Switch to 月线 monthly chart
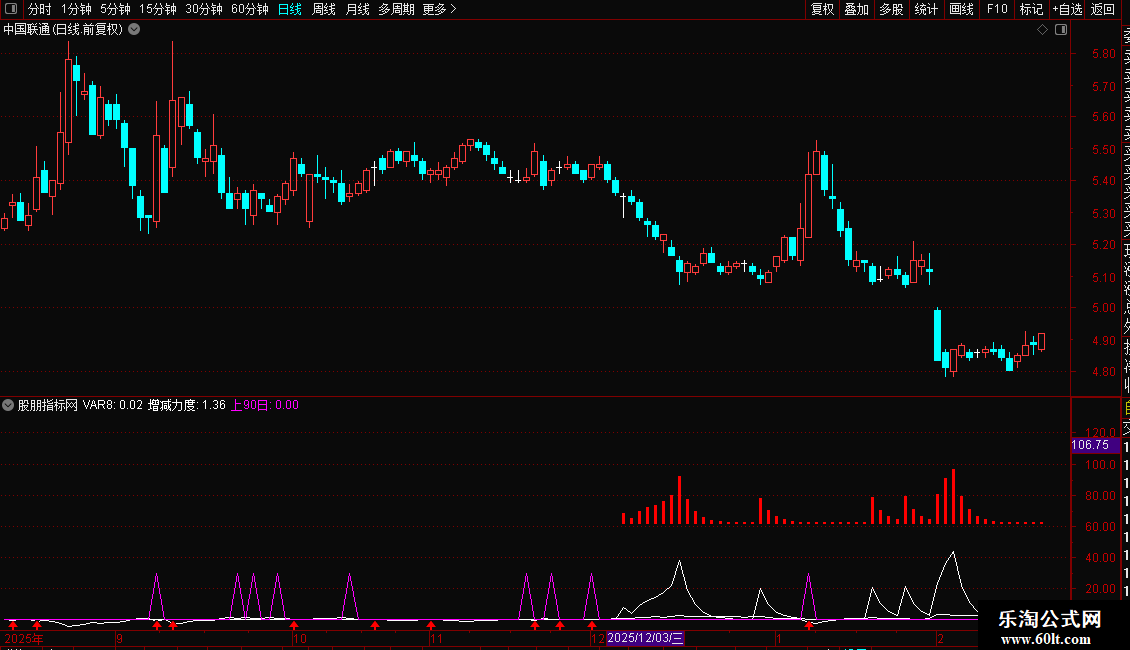 tap(357, 9)
